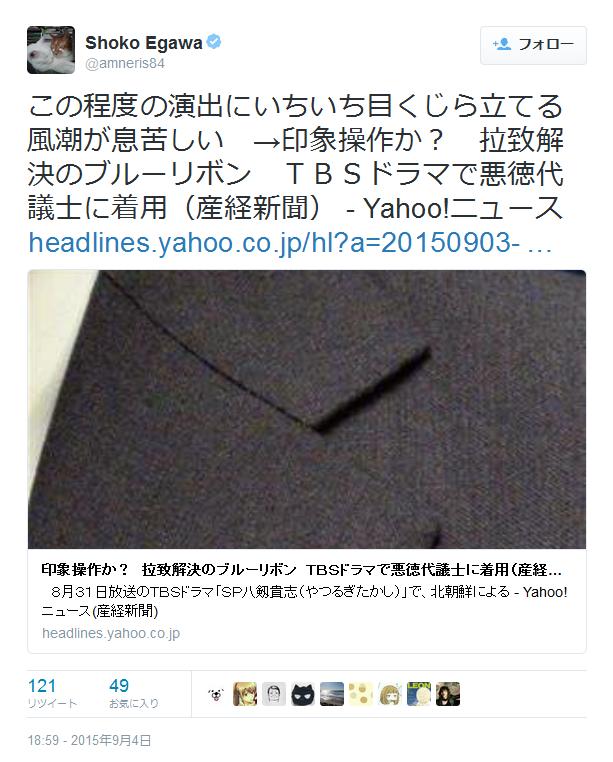
Task: Open the suit lapel card image
Action: click(307, 409)
